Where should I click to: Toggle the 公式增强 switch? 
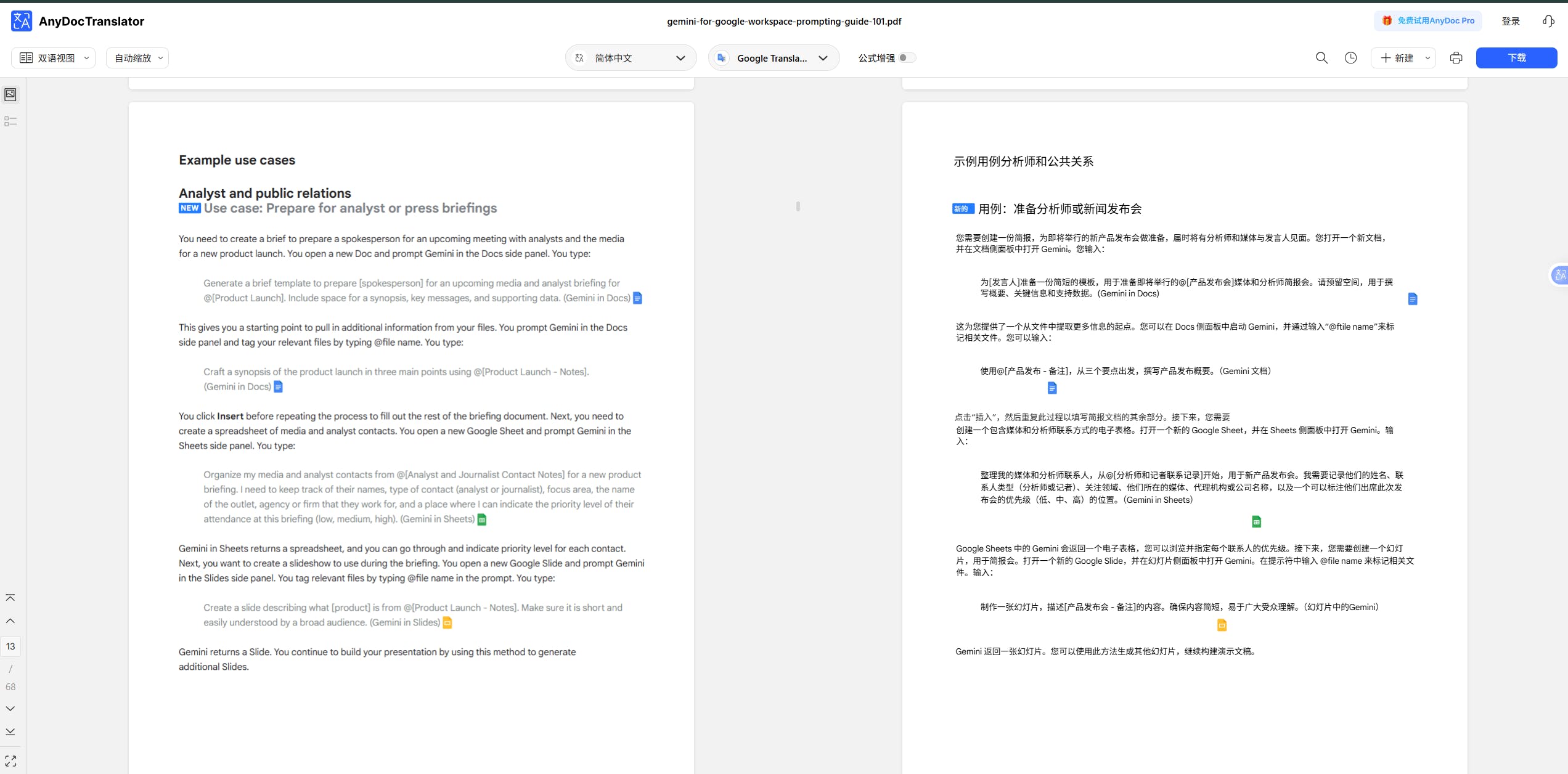(x=907, y=58)
